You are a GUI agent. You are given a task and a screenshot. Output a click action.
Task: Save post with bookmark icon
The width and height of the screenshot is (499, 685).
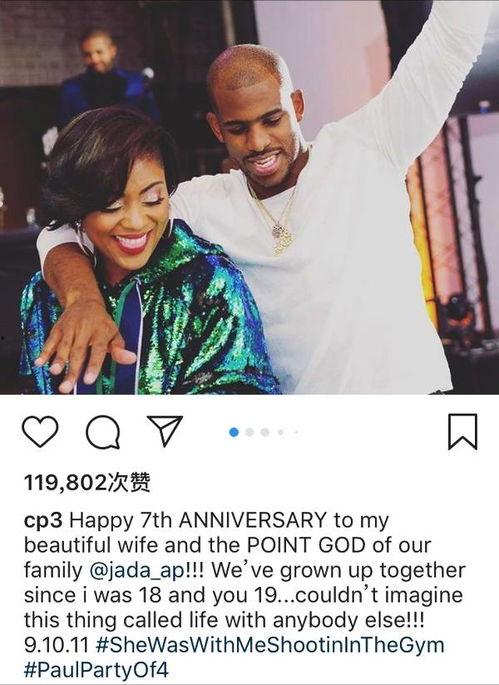462,432
